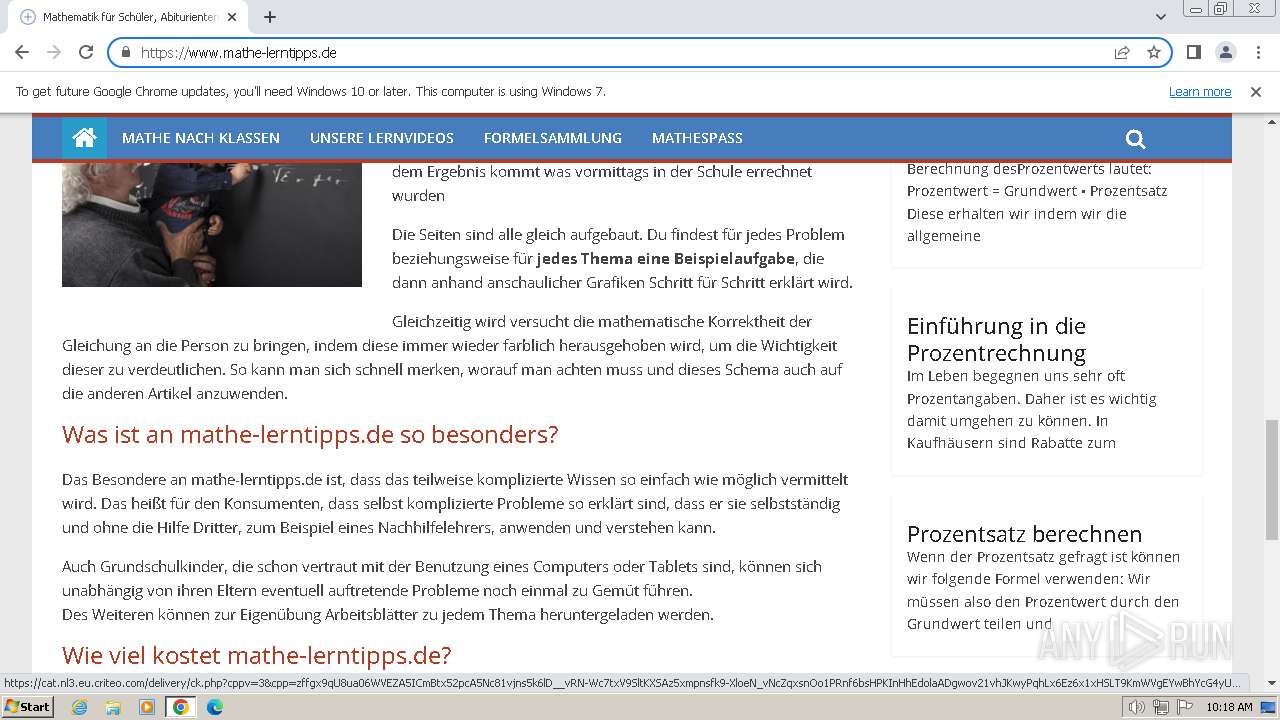Show the system clock at 10:18 AM

pyautogui.click(x=1229, y=707)
